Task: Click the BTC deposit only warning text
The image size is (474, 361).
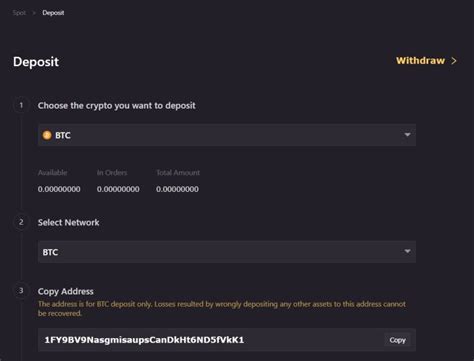Action: click(222, 309)
